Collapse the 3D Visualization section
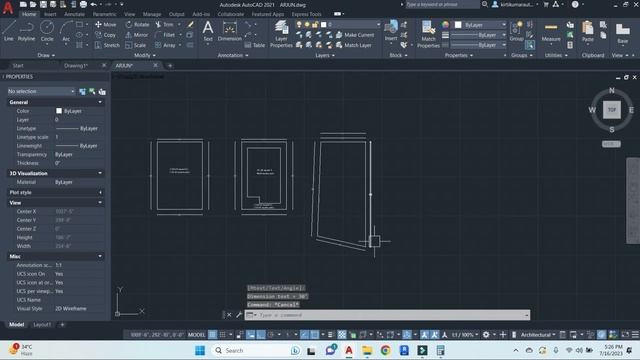Image resolution: width=640 pixels, height=360 pixels. (x=100, y=173)
